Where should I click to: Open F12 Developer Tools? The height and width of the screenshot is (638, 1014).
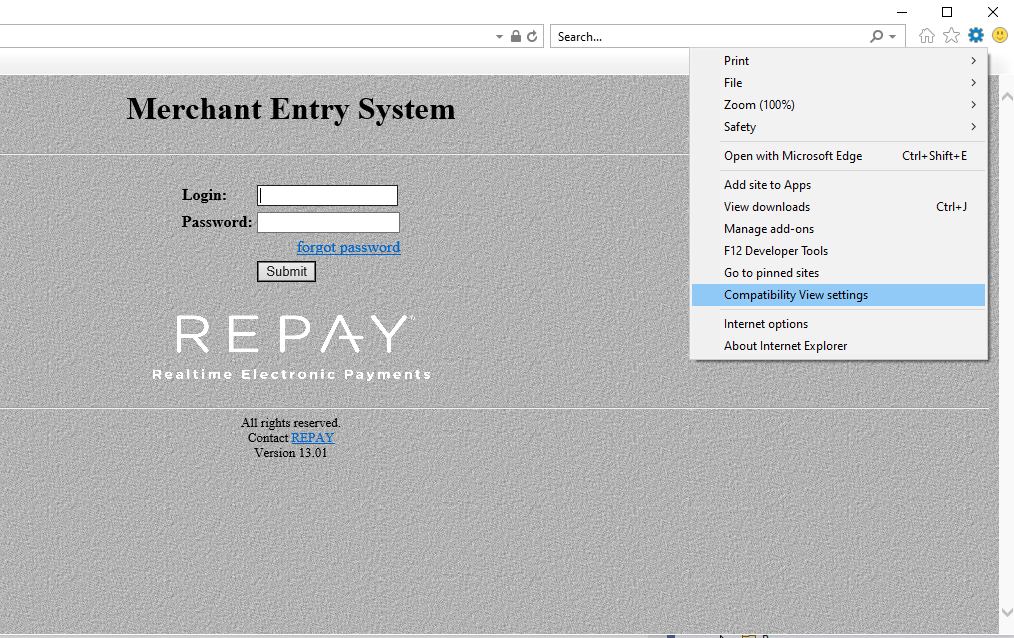pos(838,251)
